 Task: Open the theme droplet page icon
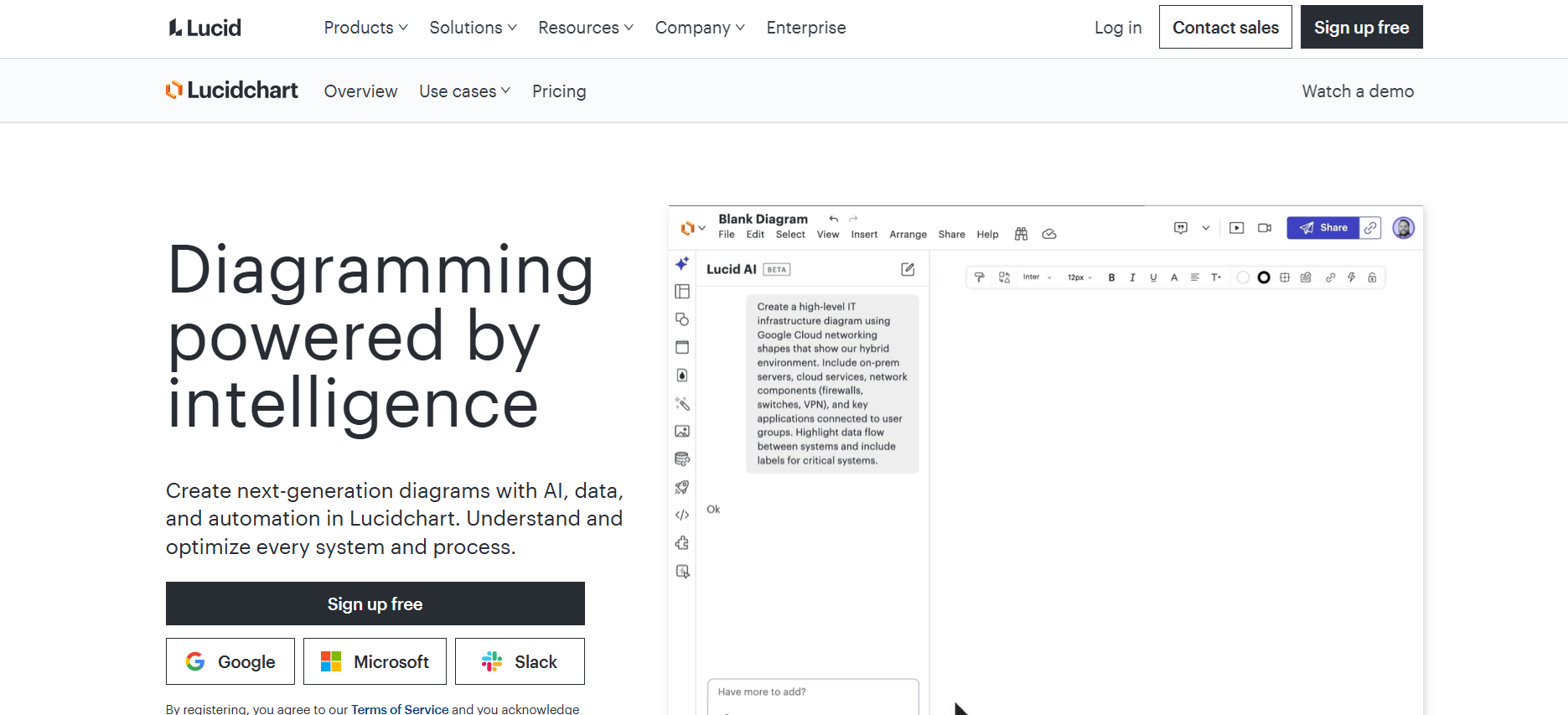(x=682, y=375)
